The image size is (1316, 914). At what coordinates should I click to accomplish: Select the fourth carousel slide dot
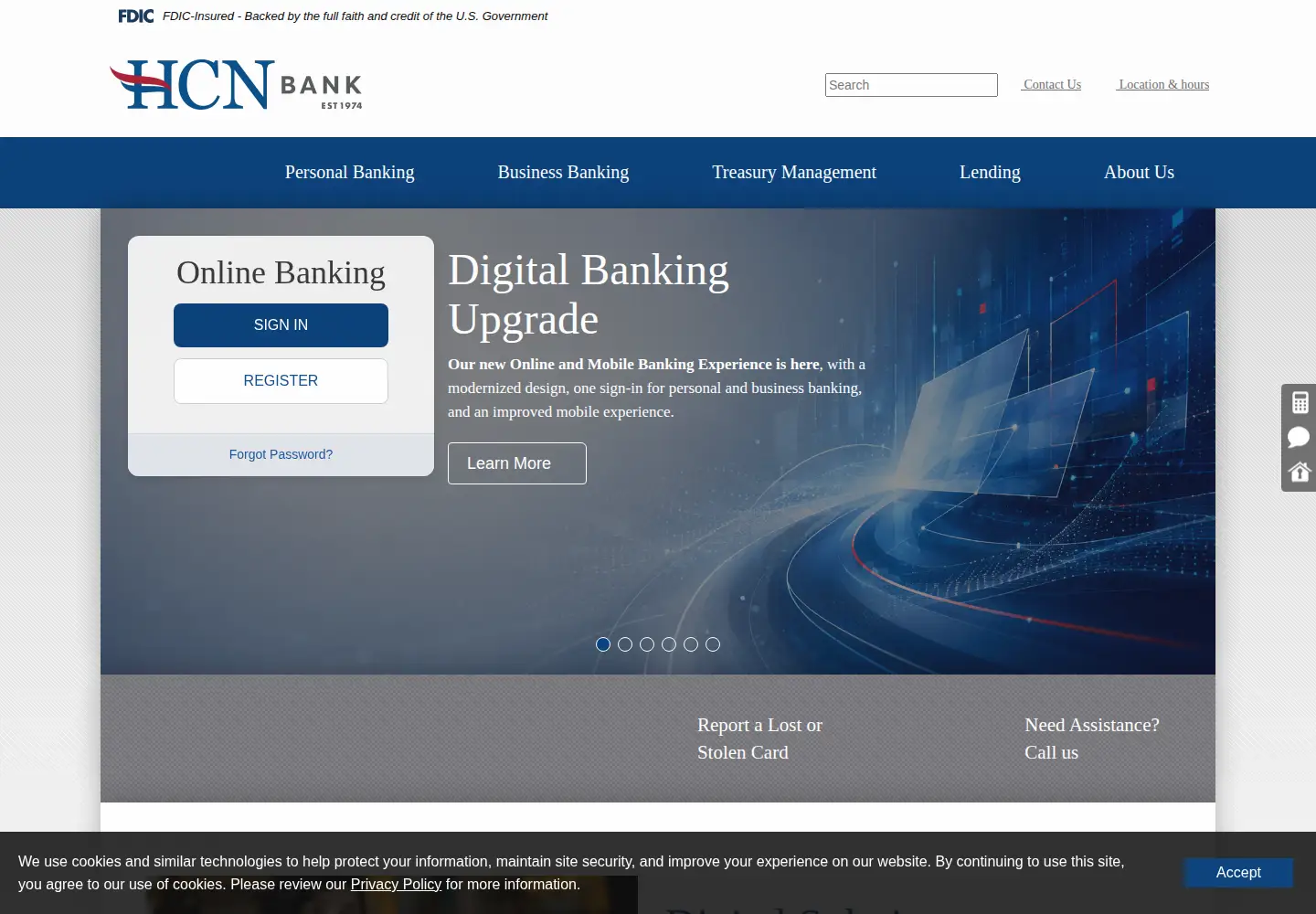[x=669, y=644]
